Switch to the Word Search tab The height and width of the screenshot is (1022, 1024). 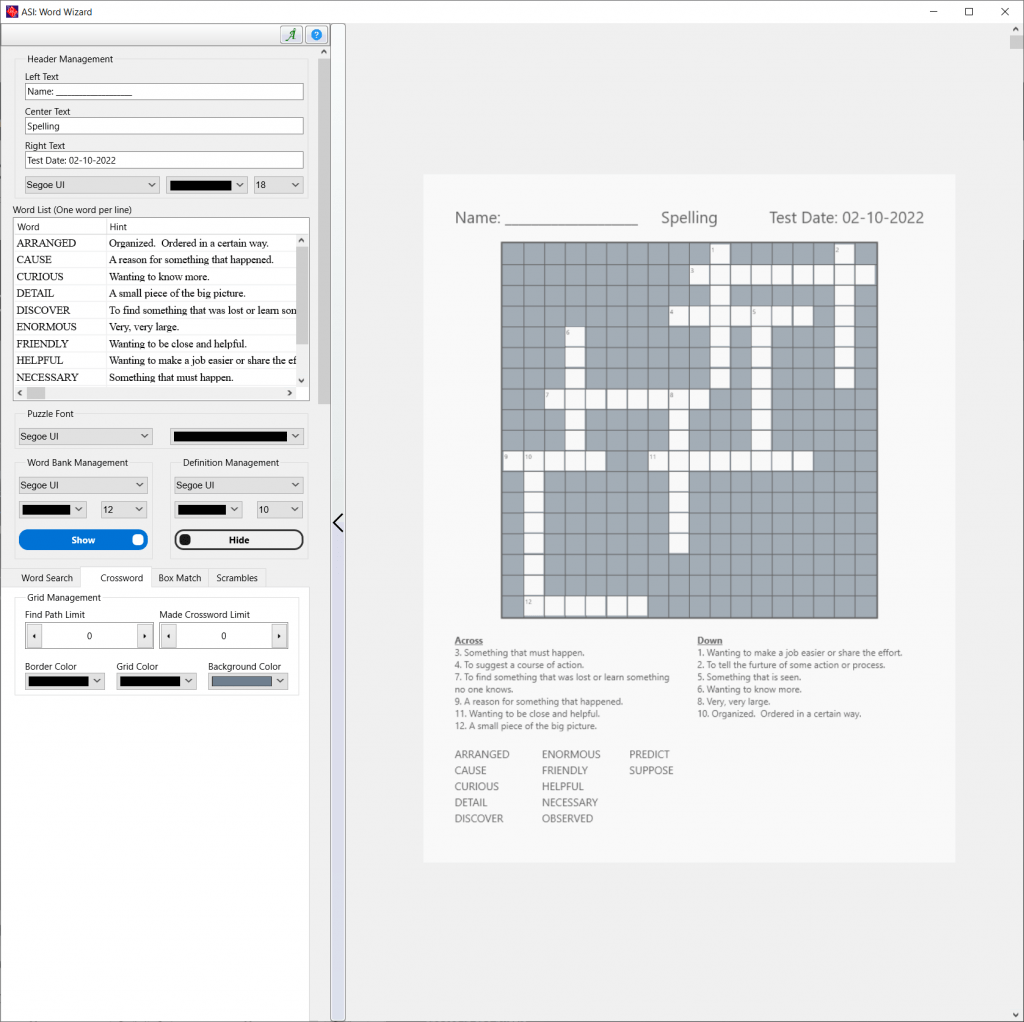46,578
